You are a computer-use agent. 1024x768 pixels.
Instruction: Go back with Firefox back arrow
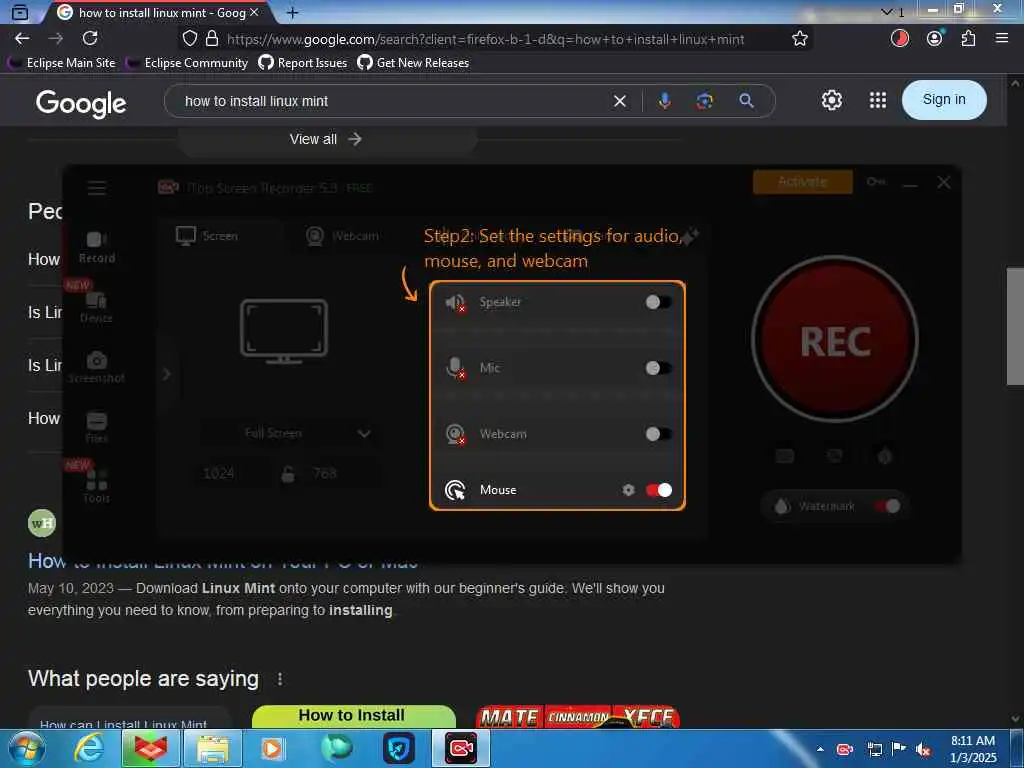pyautogui.click(x=22, y=39)
